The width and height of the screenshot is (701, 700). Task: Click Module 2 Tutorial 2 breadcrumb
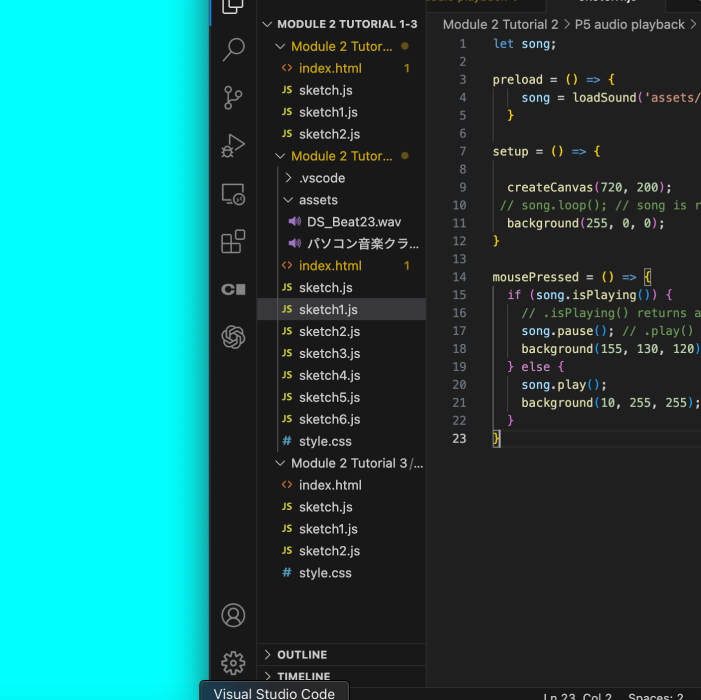(500, 25)
